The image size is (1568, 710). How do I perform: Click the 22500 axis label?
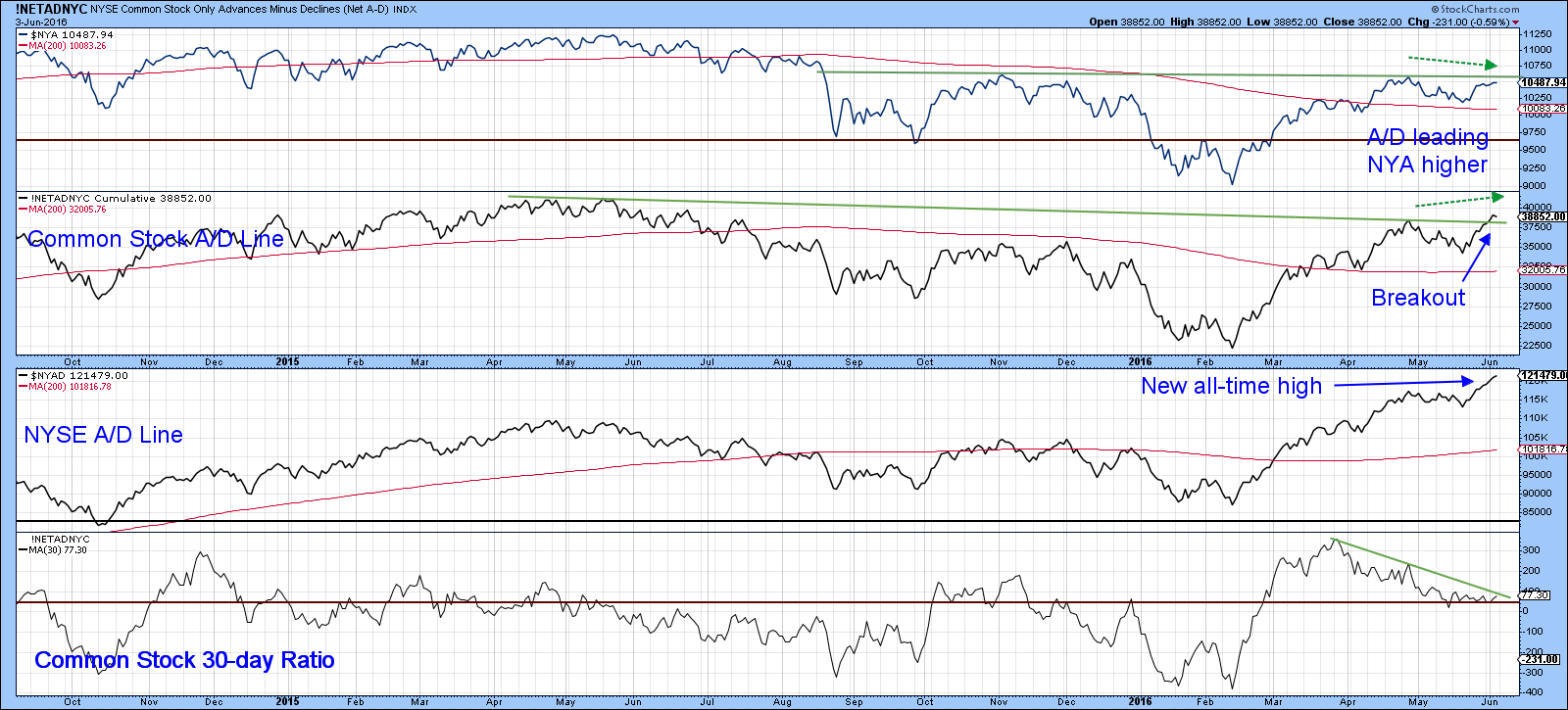point(1538,345)
